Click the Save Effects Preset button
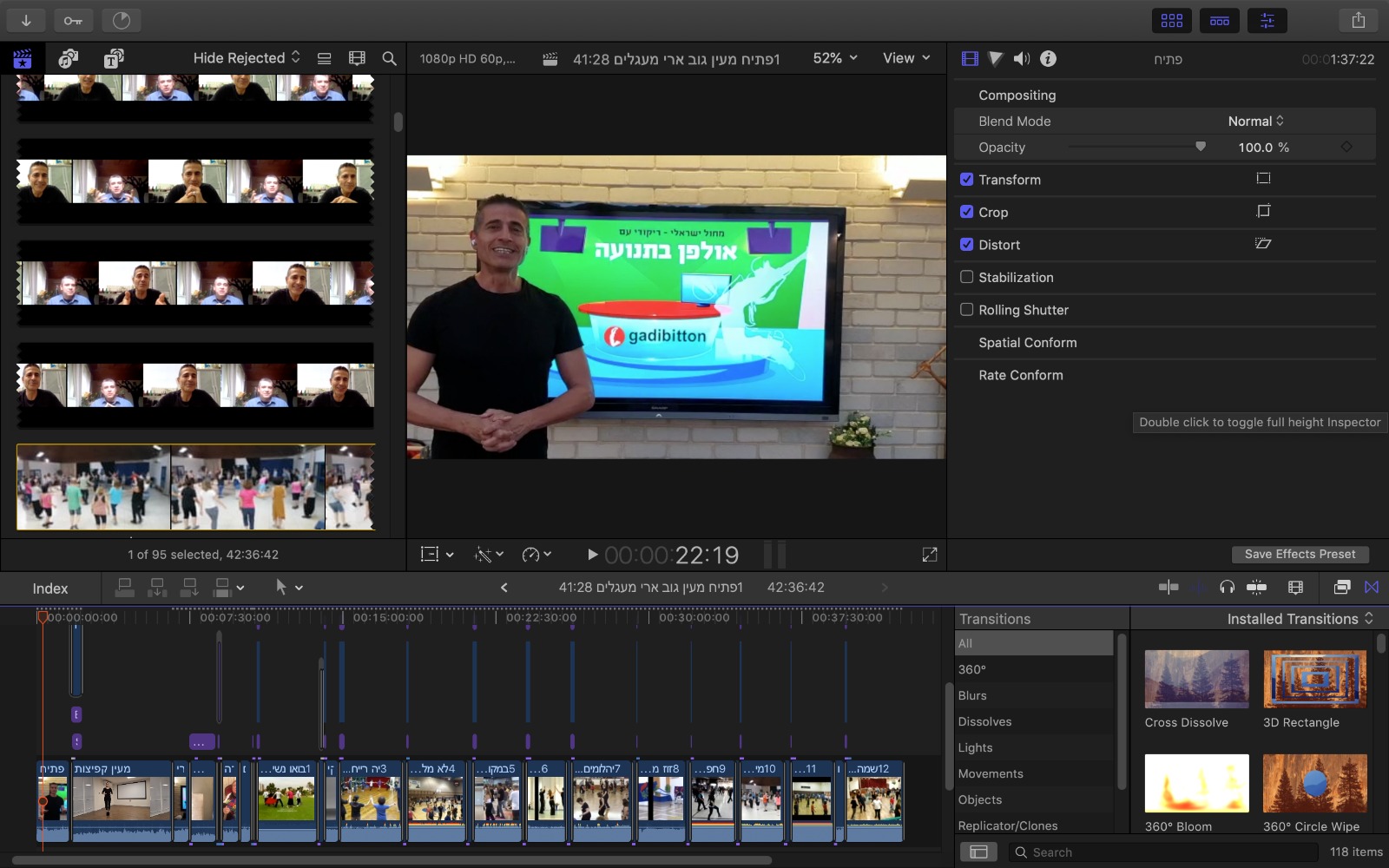 [x=1300, y=554]
